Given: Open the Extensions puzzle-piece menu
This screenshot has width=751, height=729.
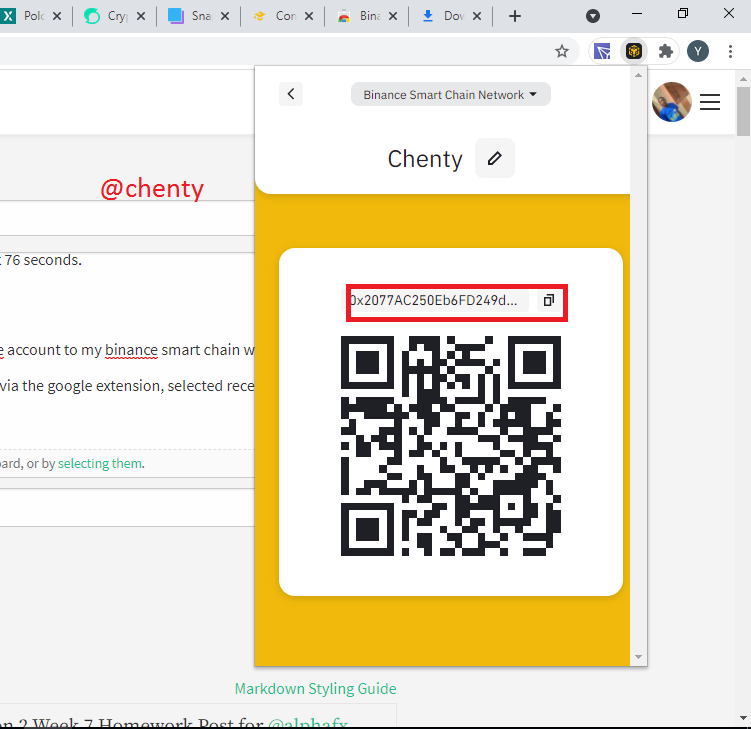Looking at the screenshot, I should tap(666, 51).
